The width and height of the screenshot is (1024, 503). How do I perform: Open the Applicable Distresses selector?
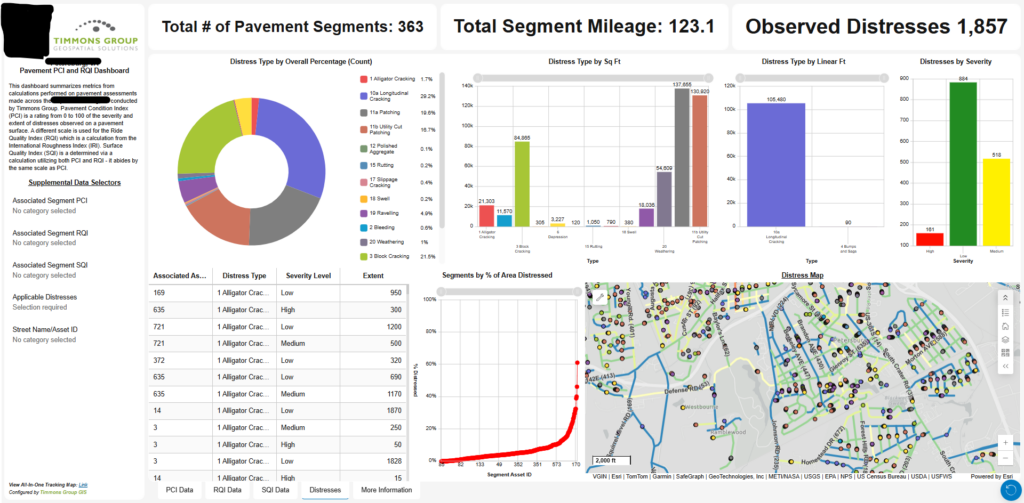(x=76, y=302)
